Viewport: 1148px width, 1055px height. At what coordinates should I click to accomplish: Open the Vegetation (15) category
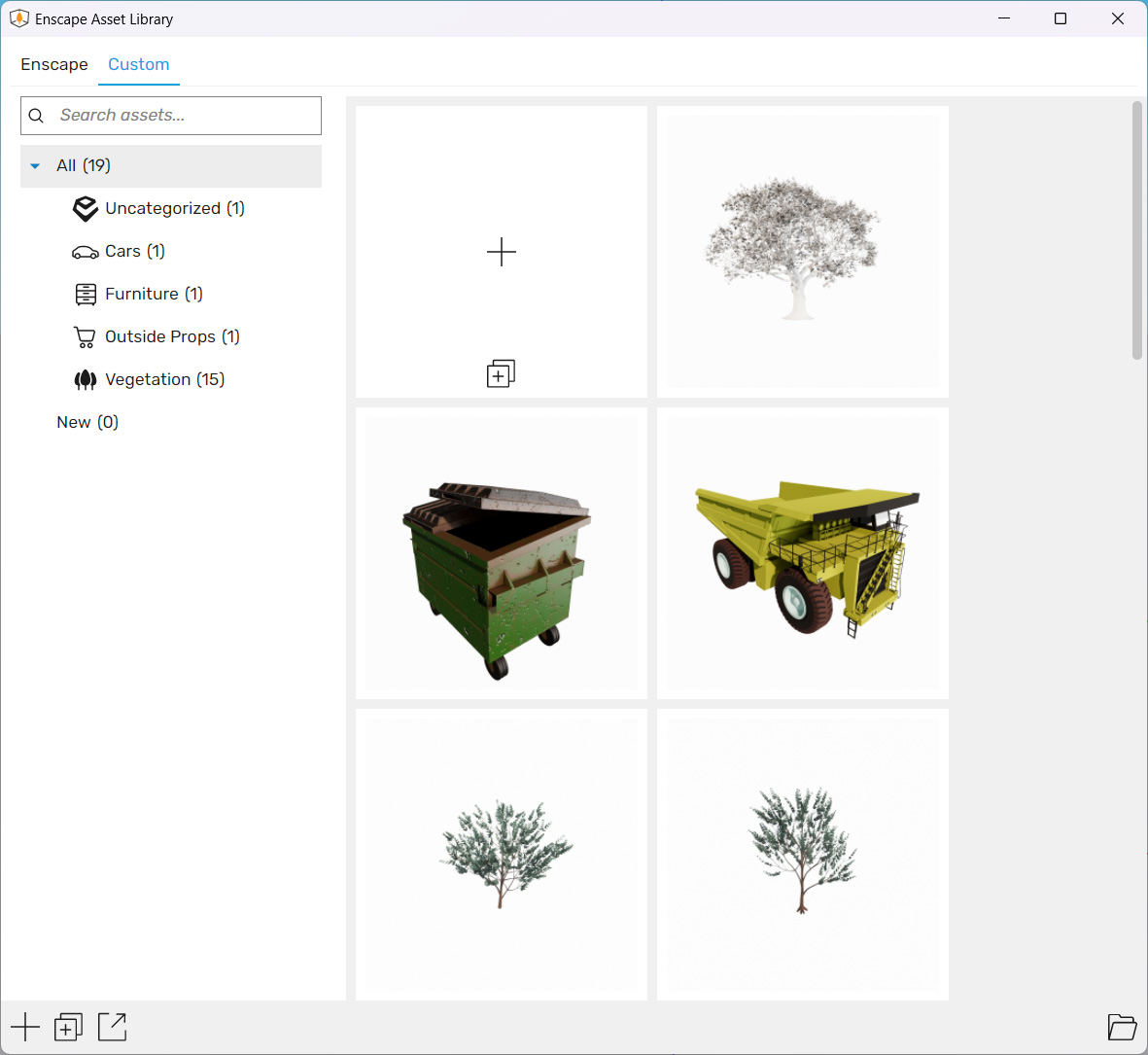coord(164,379)
